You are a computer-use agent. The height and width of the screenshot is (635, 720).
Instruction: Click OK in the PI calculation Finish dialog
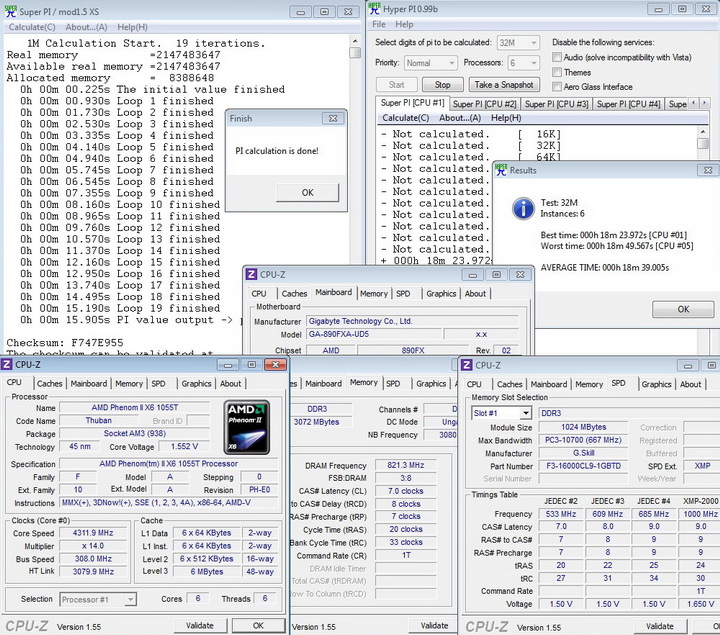tap(307, 192)
